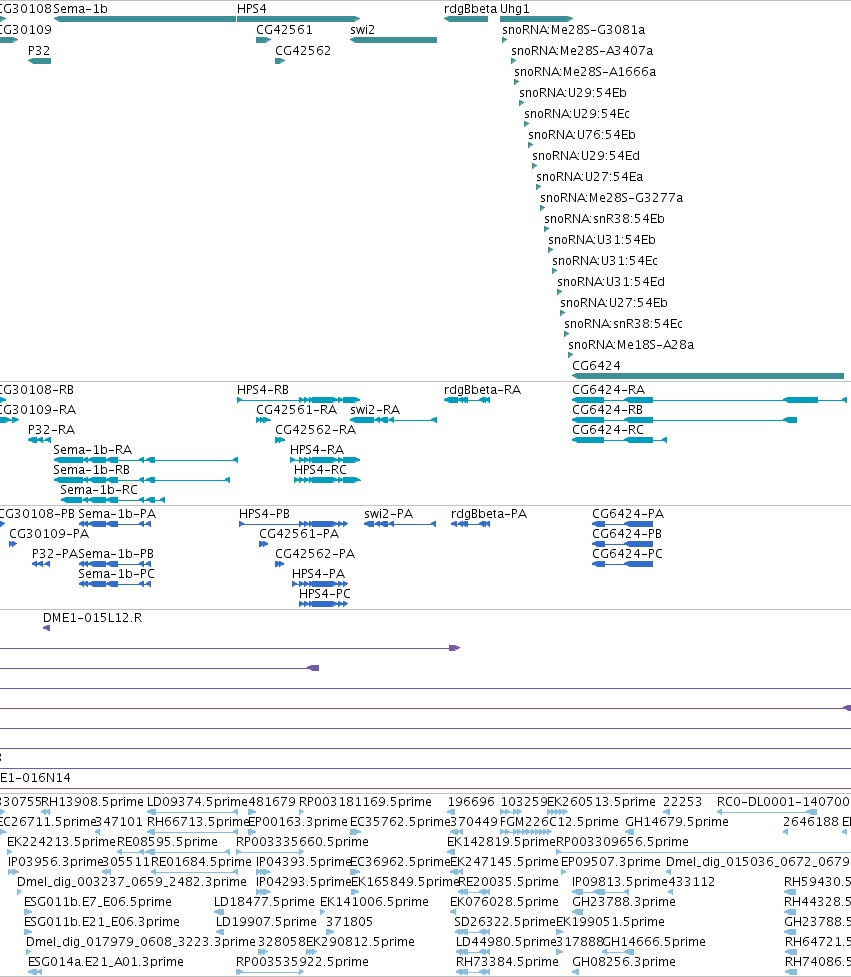
Task: Click the P32-RA transcript
Action: pyautogui.click(x=39, y=440)
